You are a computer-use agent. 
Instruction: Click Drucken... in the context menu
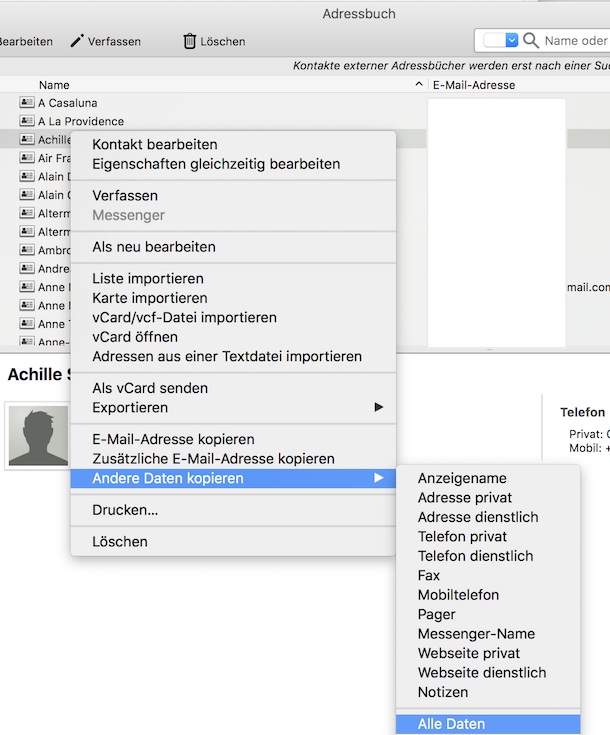125,510
